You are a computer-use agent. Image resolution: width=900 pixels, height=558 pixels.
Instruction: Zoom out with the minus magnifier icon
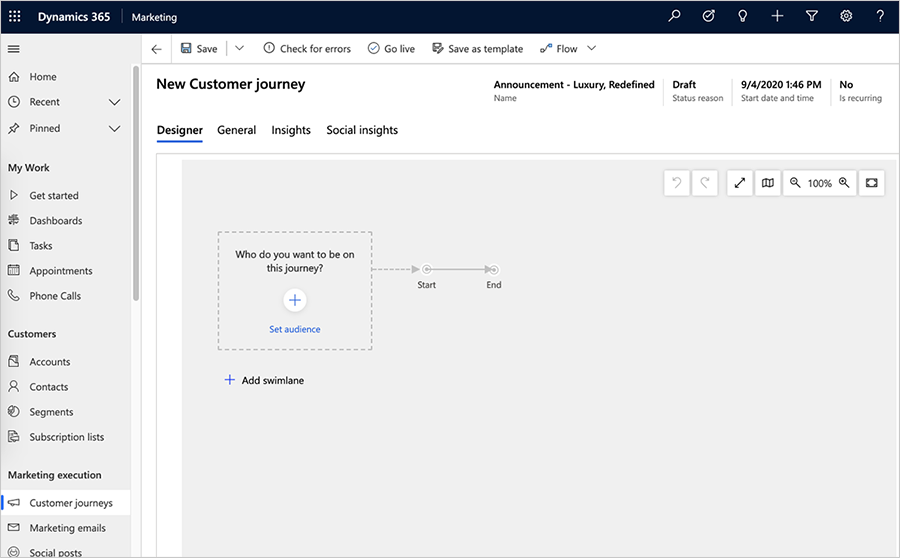pos(795,183)
